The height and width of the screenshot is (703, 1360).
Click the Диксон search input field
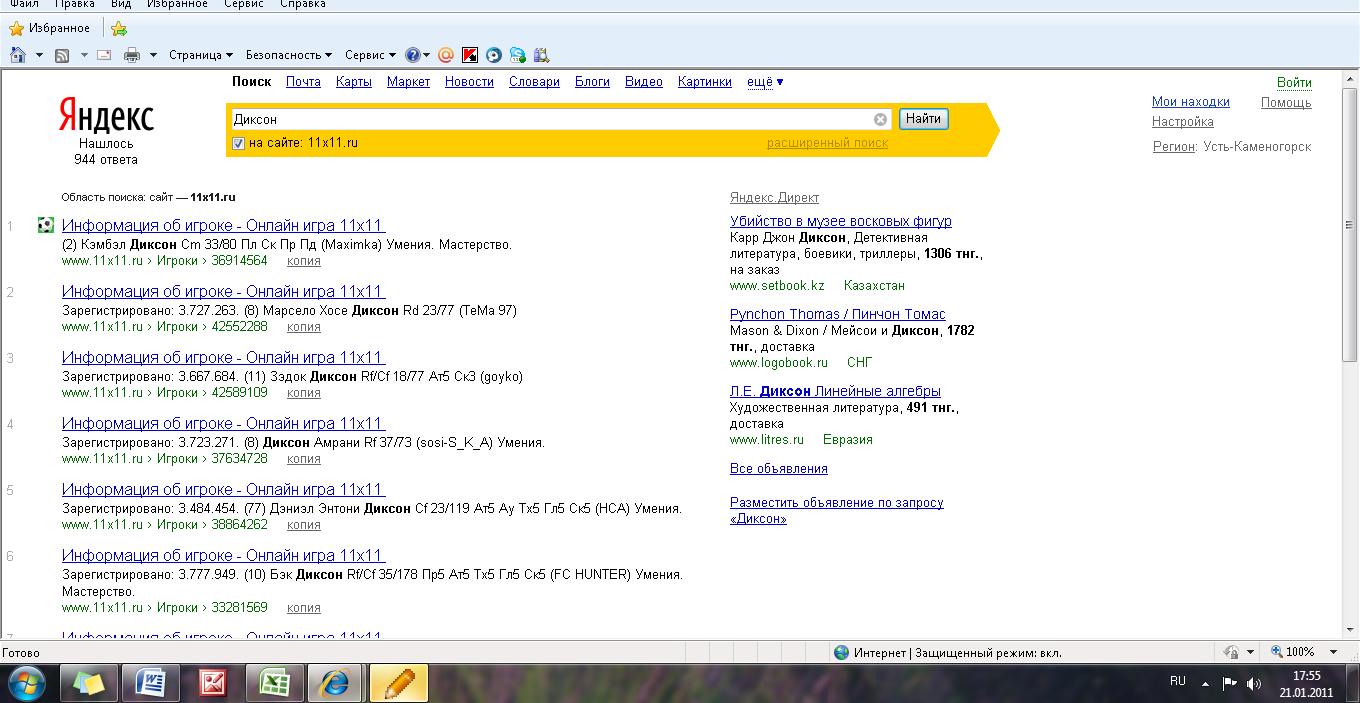click(550, 120)
